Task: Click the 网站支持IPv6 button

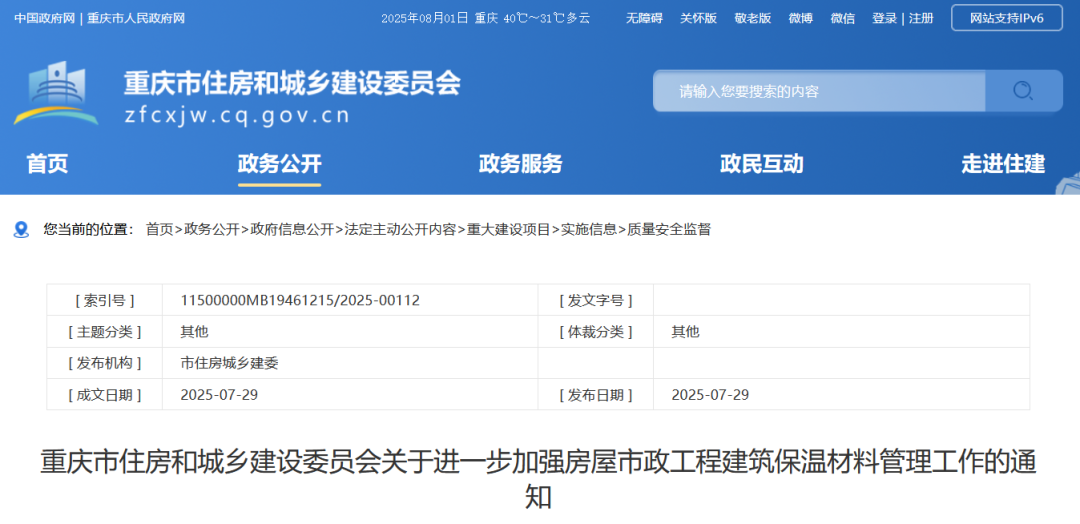Action: (1006, 18)
